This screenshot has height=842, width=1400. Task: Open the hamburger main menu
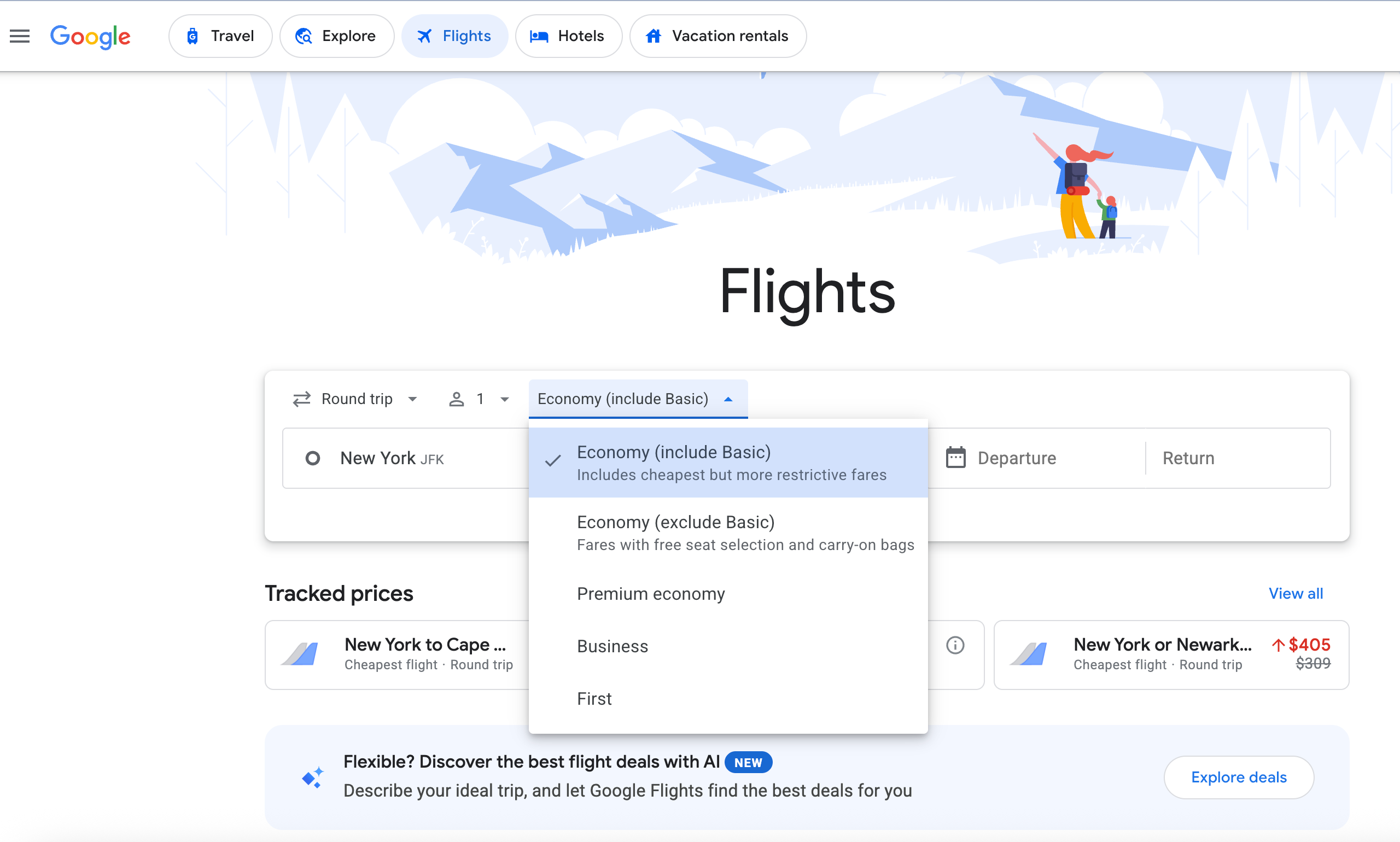(20, 36)
